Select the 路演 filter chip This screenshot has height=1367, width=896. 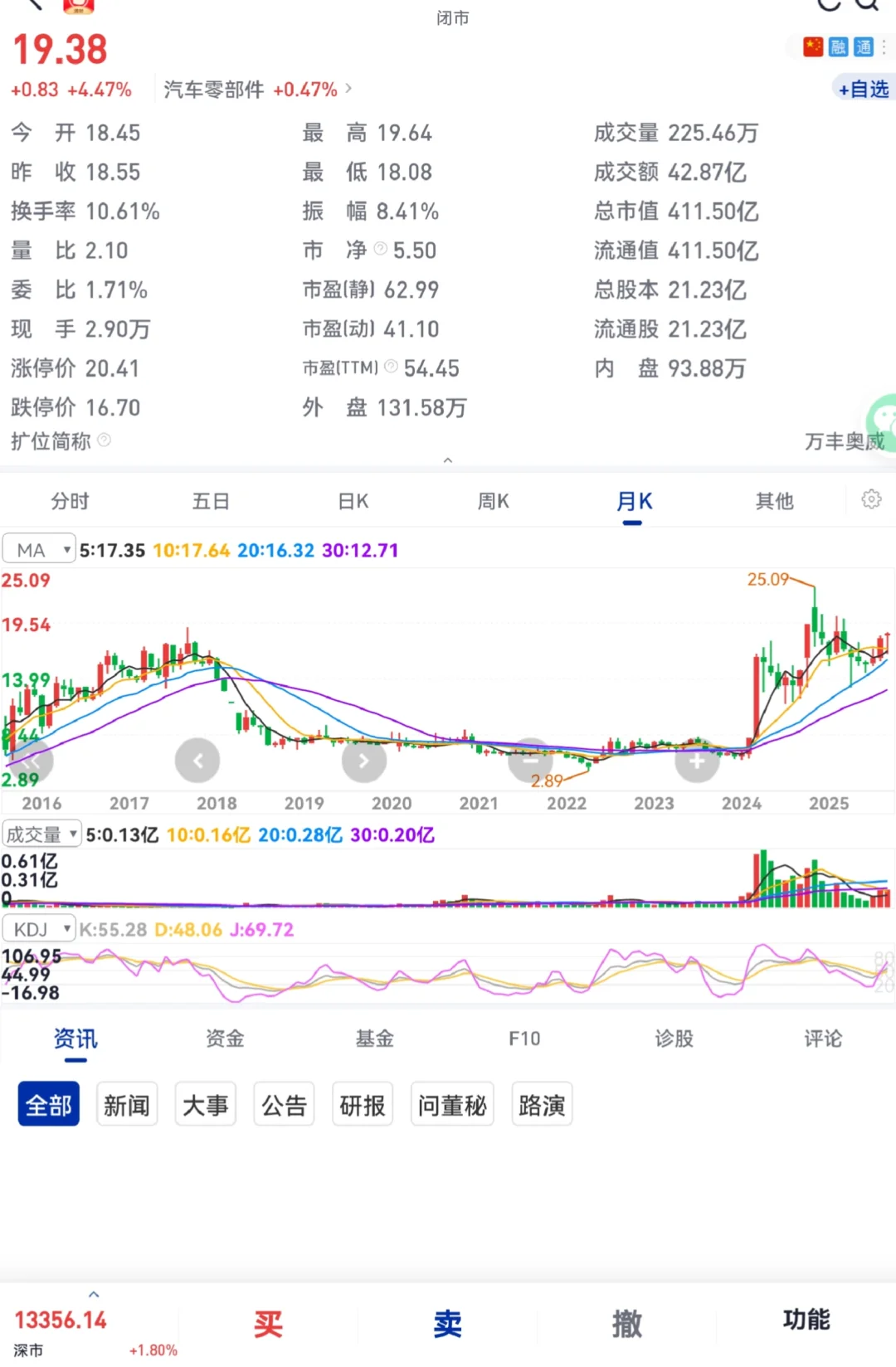click(x=542, y=1104)
